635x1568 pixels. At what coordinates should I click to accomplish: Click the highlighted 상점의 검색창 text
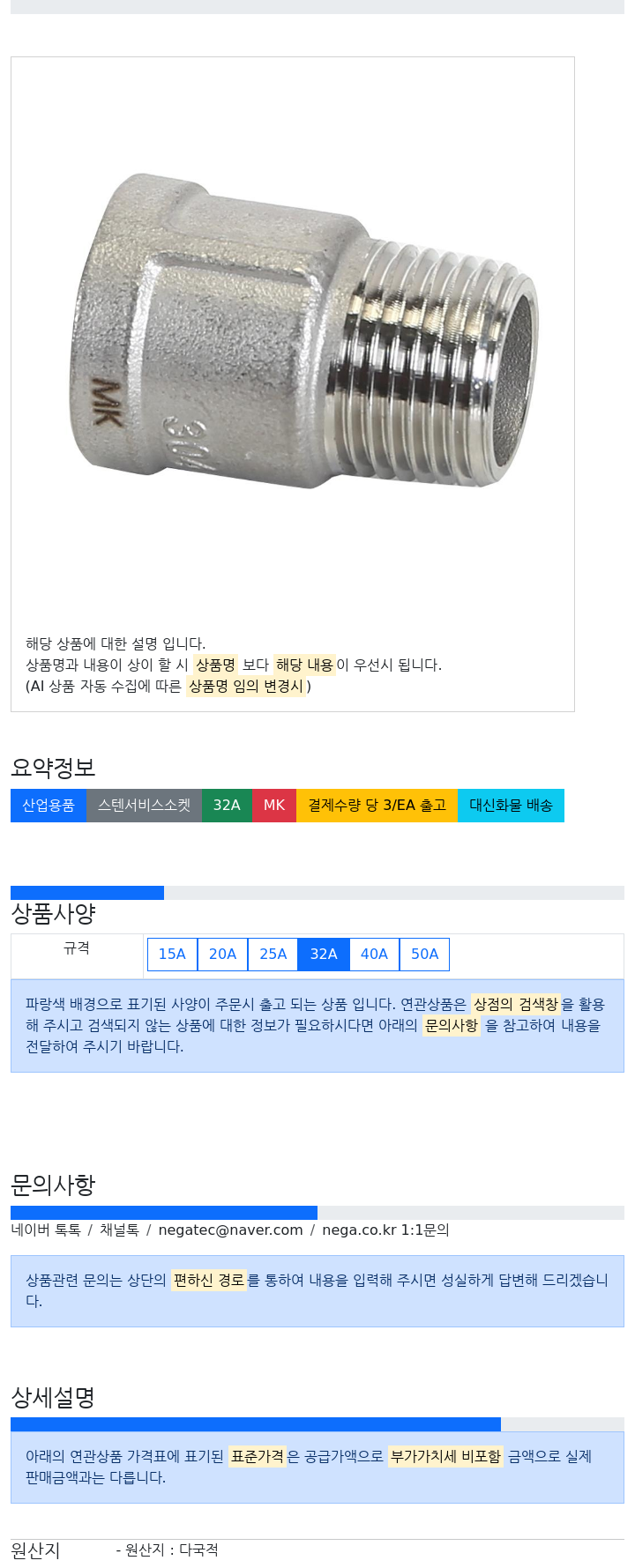(516, 1004)
